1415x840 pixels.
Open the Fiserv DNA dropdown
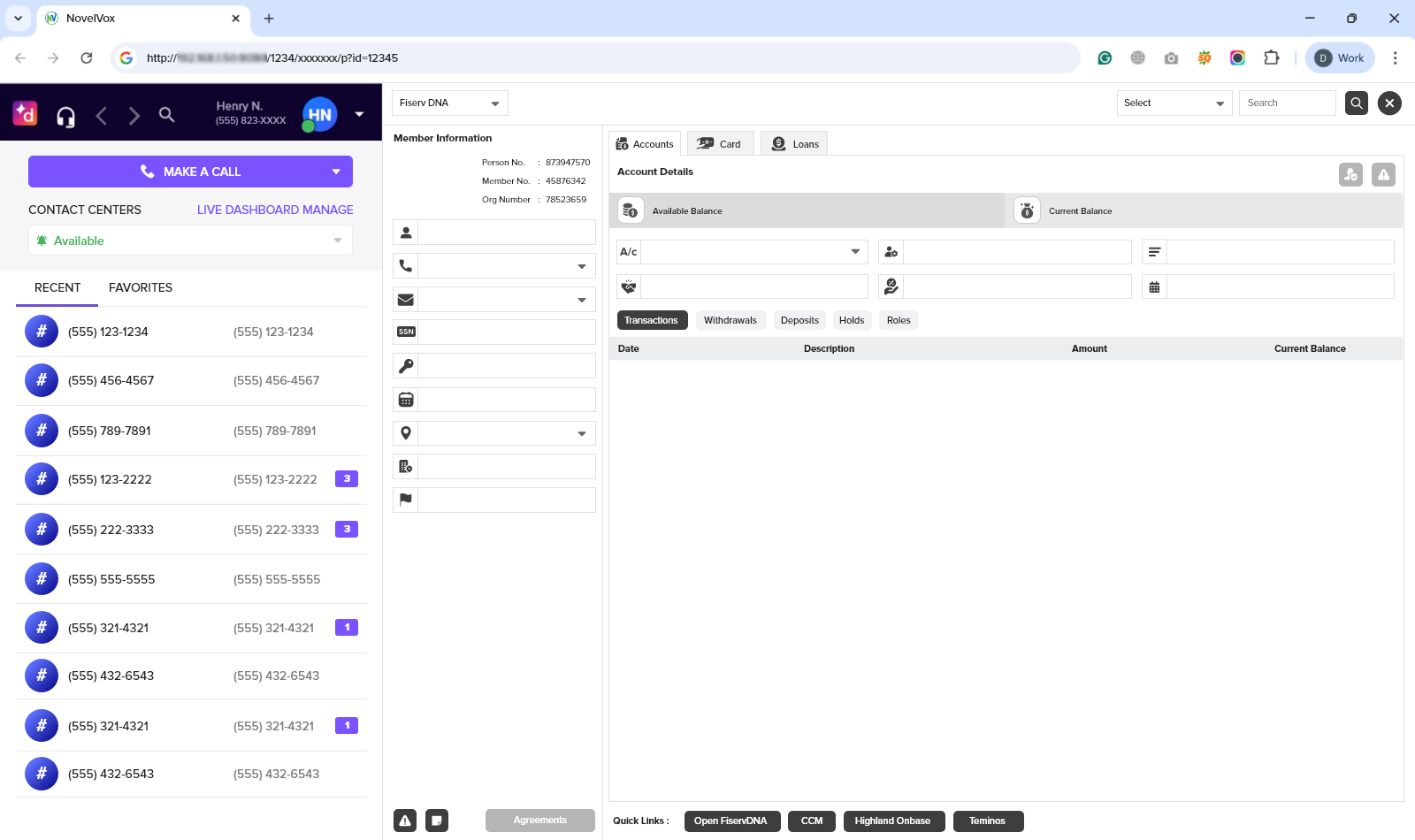[450, 103]
